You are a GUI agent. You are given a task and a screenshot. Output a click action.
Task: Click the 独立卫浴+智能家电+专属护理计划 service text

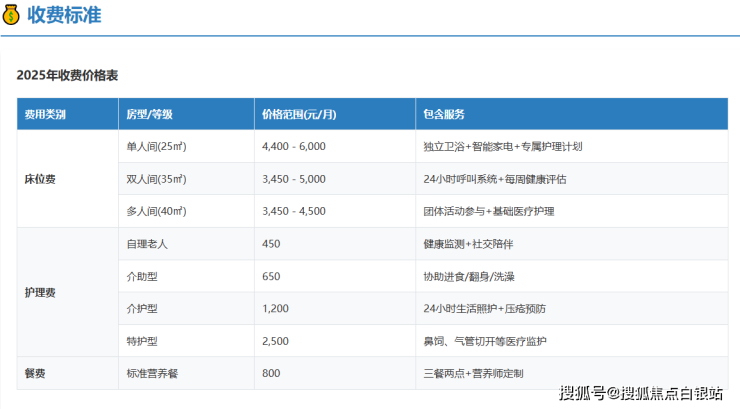pyautogui.click(x=502, y=146)
